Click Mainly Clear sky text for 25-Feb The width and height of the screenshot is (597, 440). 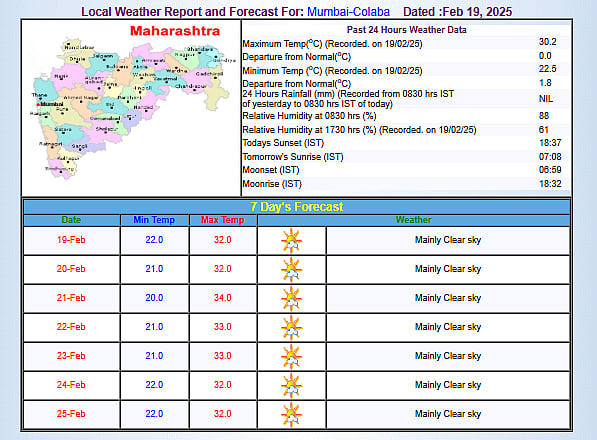pyautogui.click(x=448, y=414)
